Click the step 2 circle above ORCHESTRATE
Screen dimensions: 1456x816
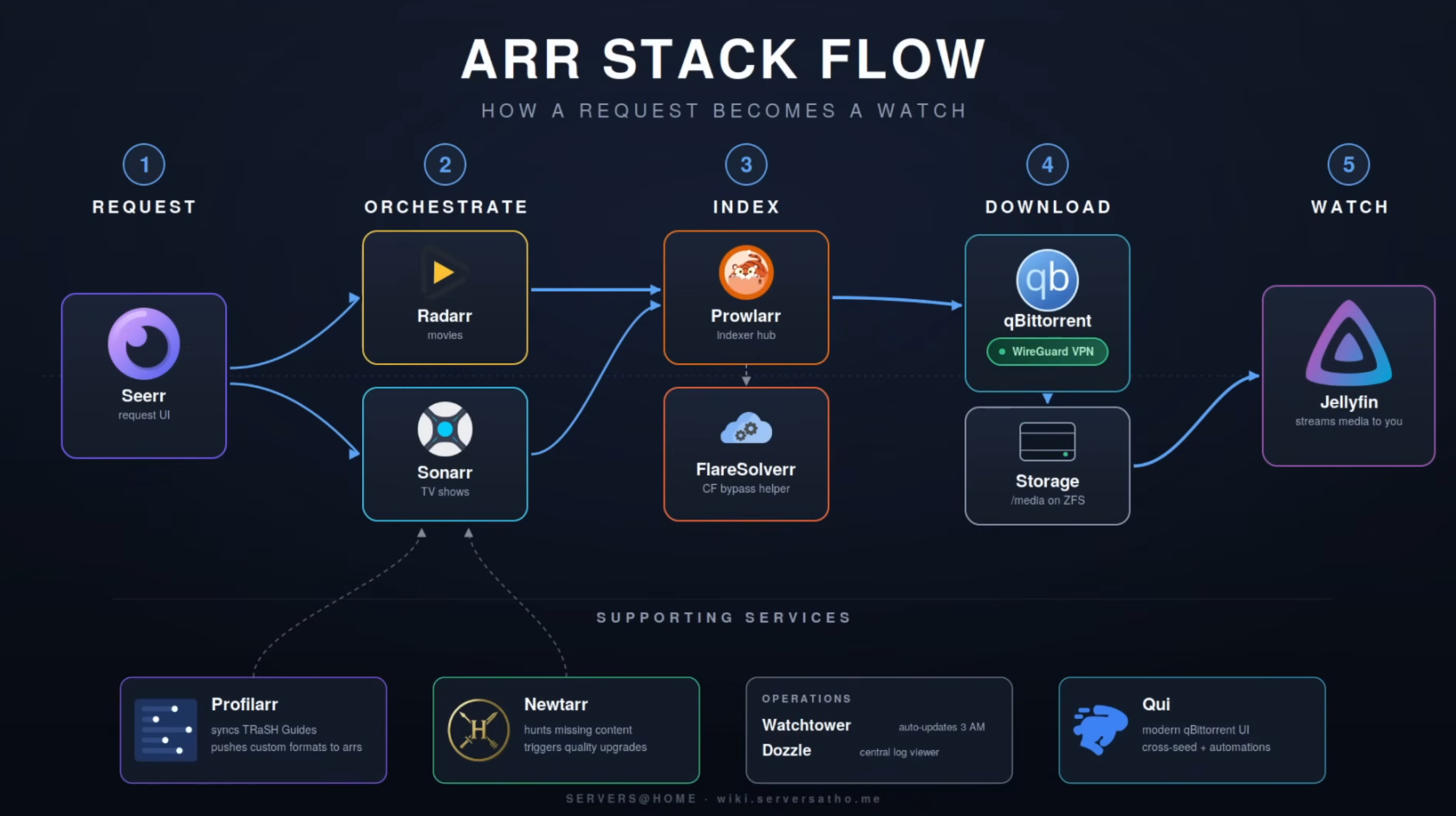coord(445,165)
